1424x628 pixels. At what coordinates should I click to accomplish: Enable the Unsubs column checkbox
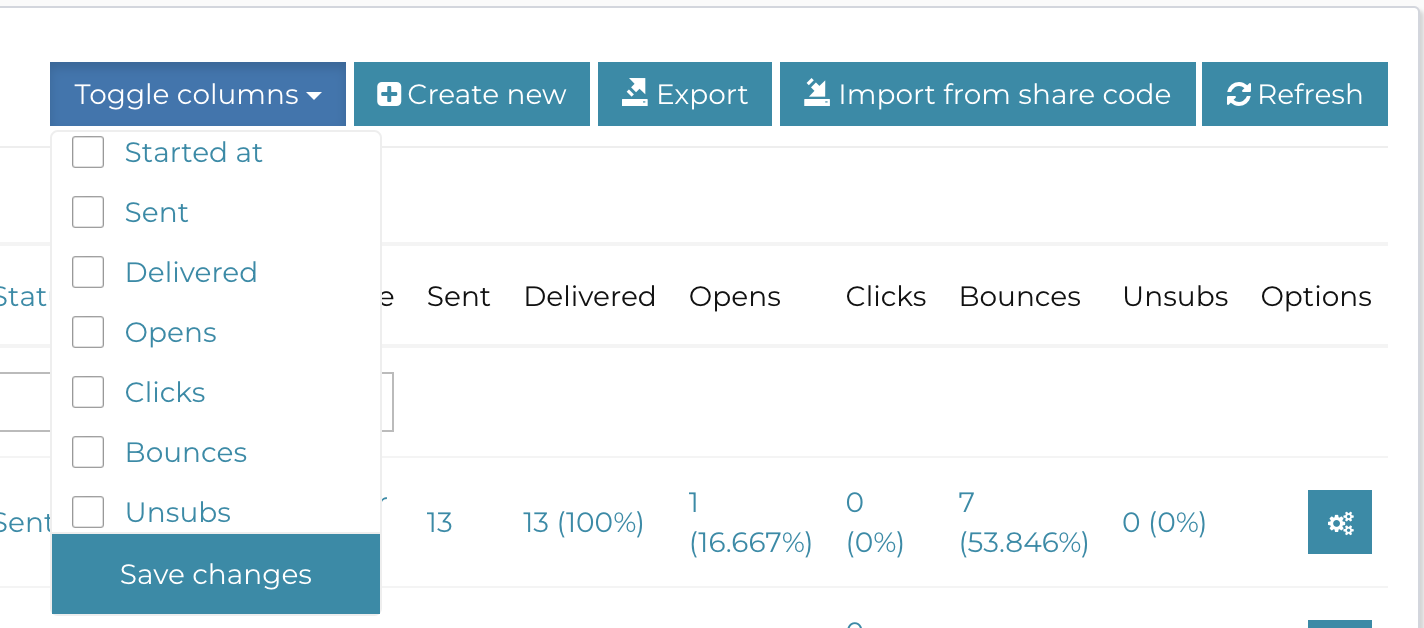88,512
